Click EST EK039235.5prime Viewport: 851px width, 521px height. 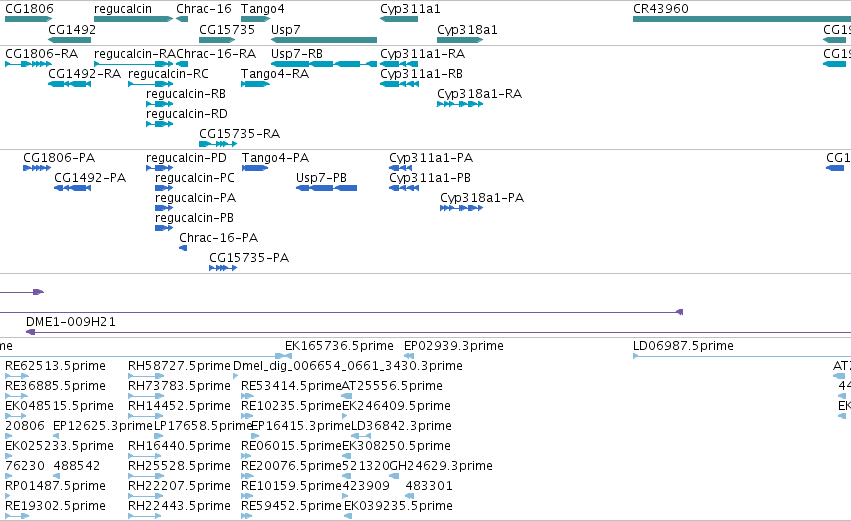tap(398, 506)
